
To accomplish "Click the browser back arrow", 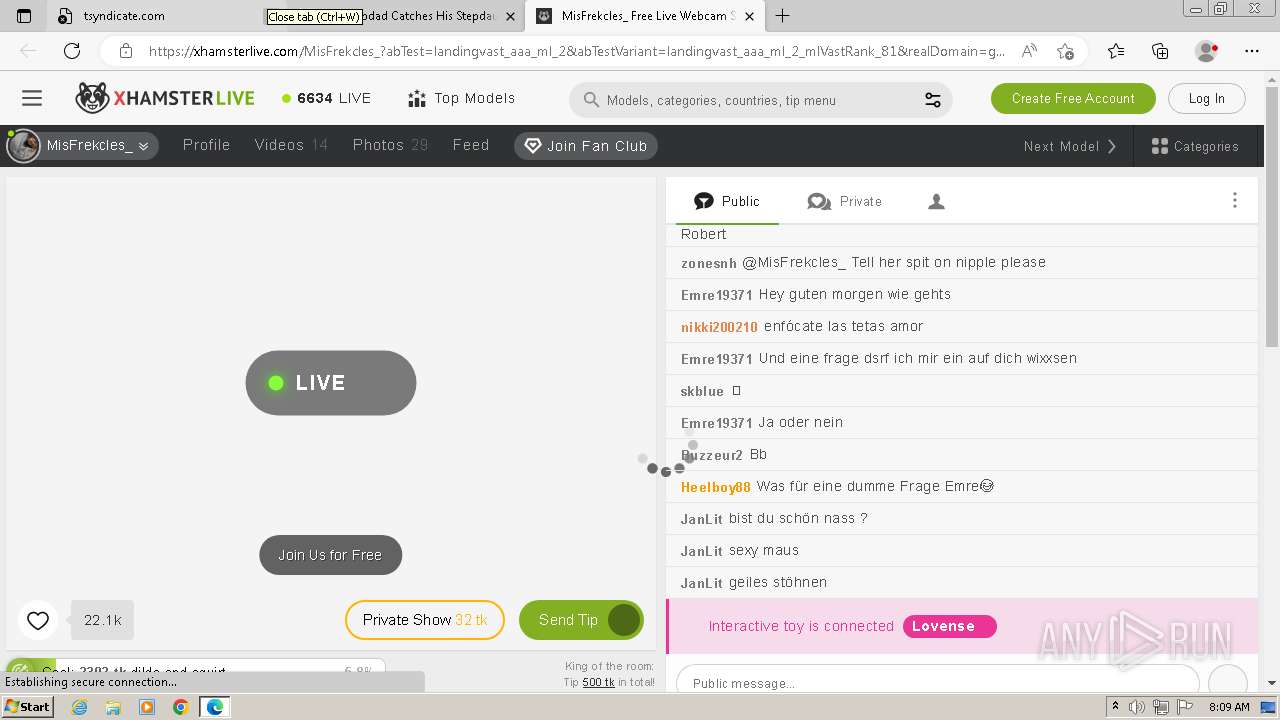I will pos(28,51).
